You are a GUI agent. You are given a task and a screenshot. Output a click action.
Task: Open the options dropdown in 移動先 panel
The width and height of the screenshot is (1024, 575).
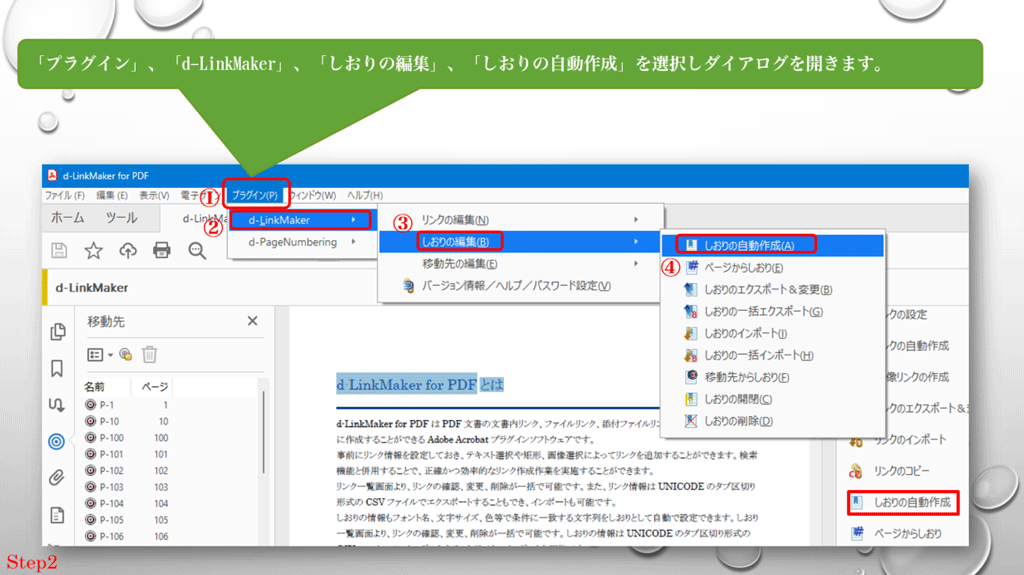pyautogui.click(x=100, y=354)
